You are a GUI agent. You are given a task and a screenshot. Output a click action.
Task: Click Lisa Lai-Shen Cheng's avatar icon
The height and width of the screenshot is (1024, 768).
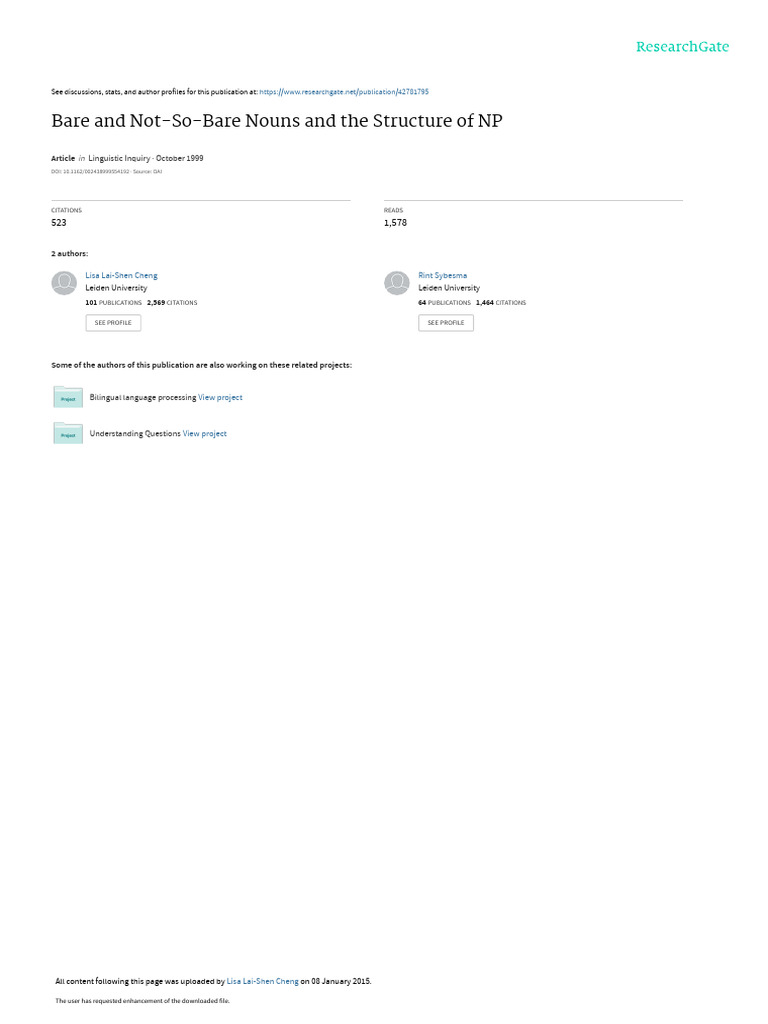64,283
